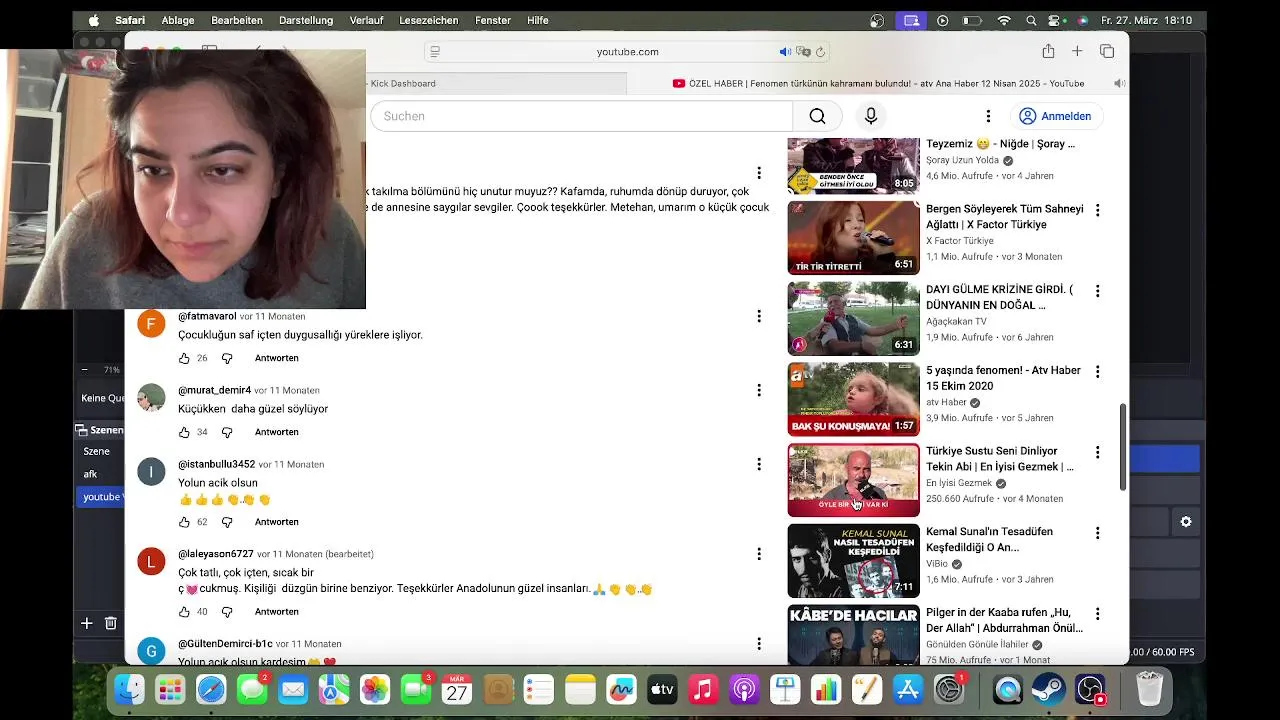
Task: Open the Bearbeiten menu
Action: 237,20
